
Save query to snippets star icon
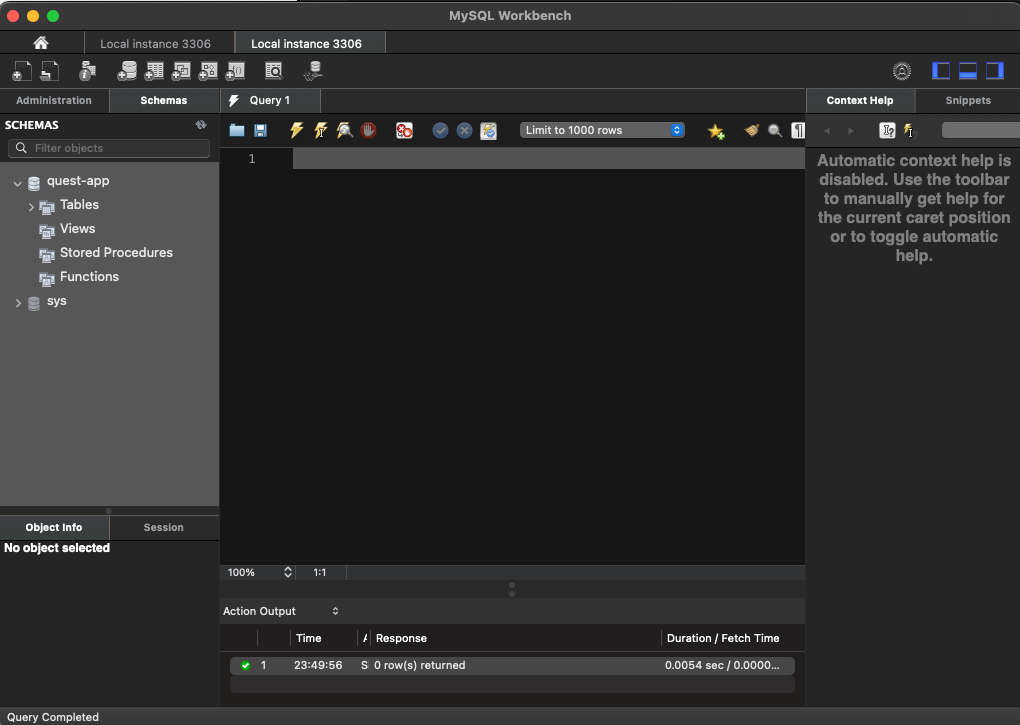point(716,131)
